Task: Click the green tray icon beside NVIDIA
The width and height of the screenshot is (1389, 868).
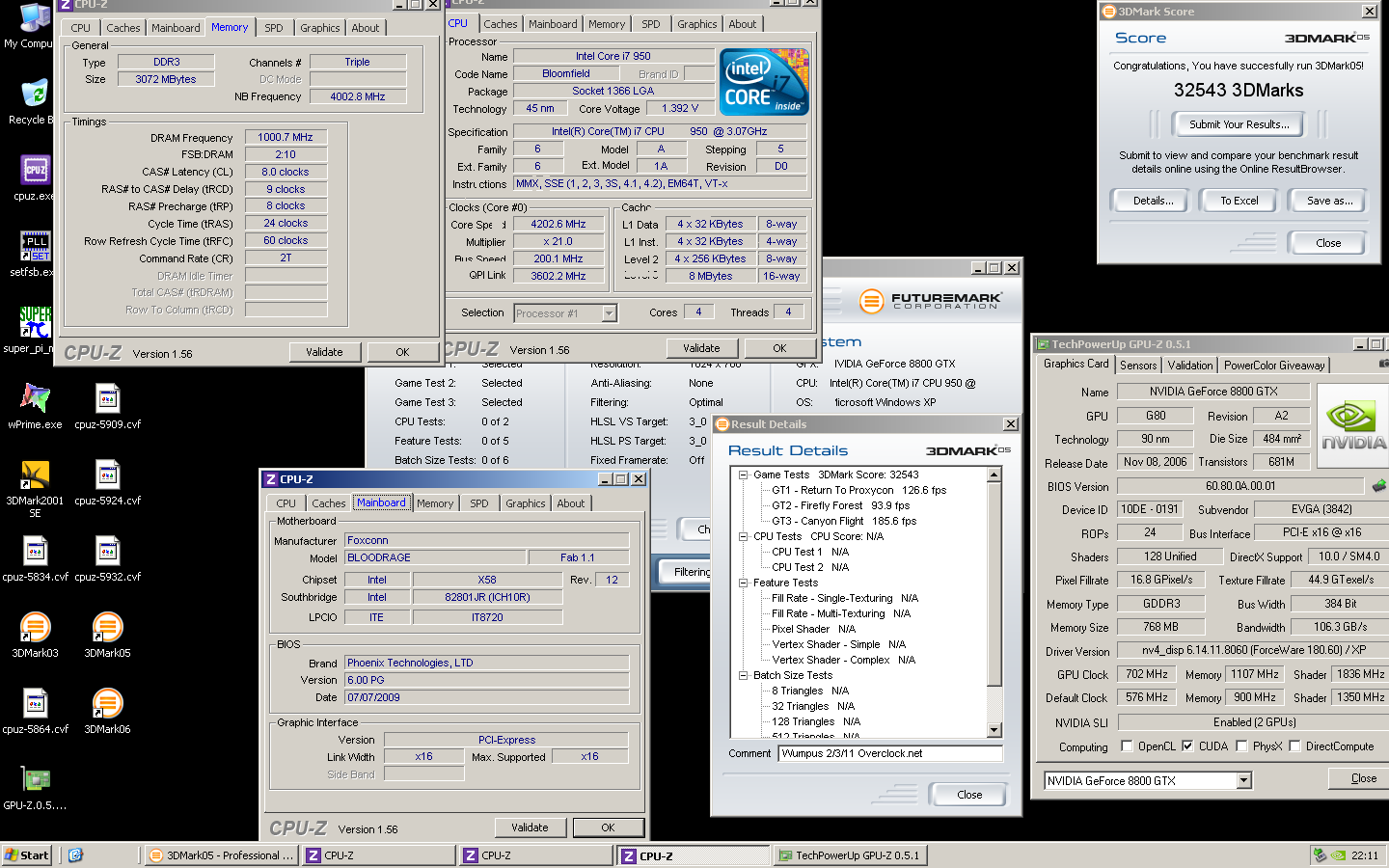Action: click(1320, 855)
